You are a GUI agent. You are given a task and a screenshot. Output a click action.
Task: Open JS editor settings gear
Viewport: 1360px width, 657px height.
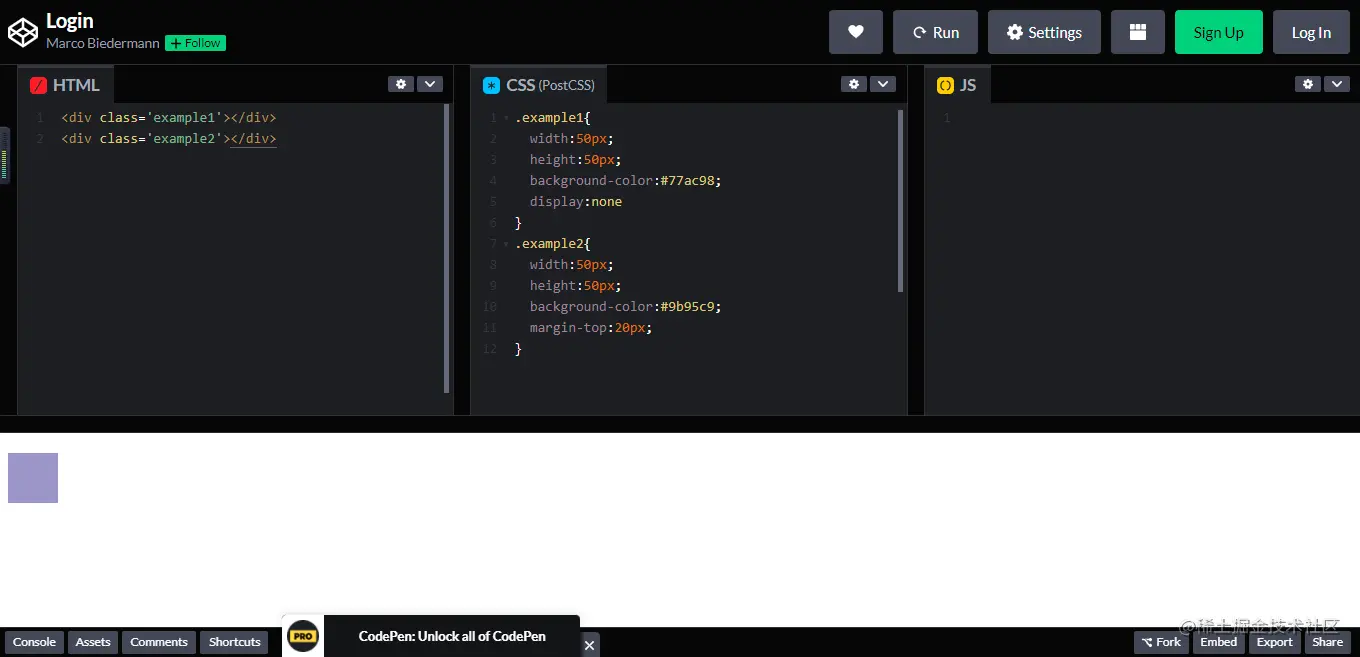tap(1308, 84)
